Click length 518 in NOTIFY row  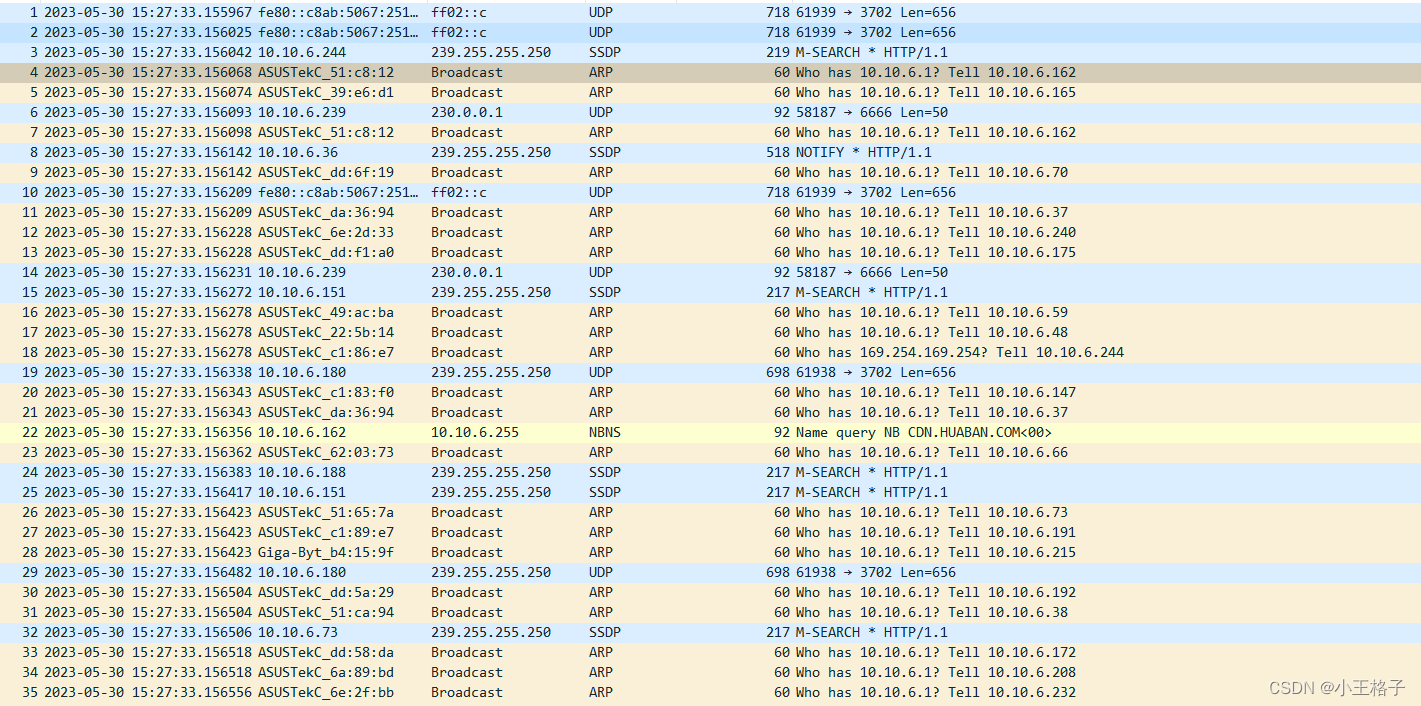[x=778, y=152]
